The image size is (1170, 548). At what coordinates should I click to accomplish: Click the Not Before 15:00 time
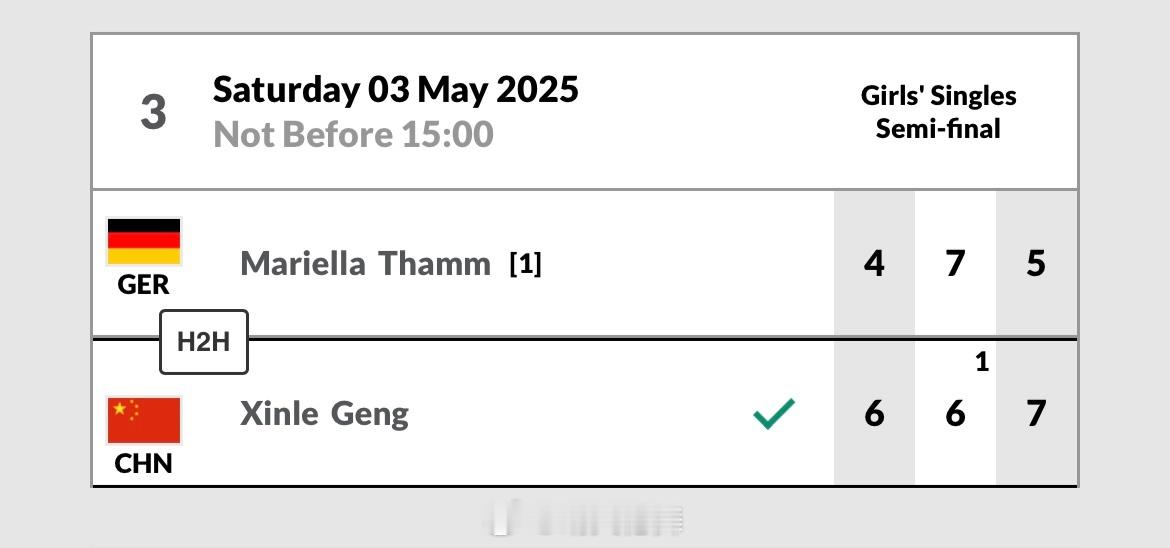click(354, 134)
